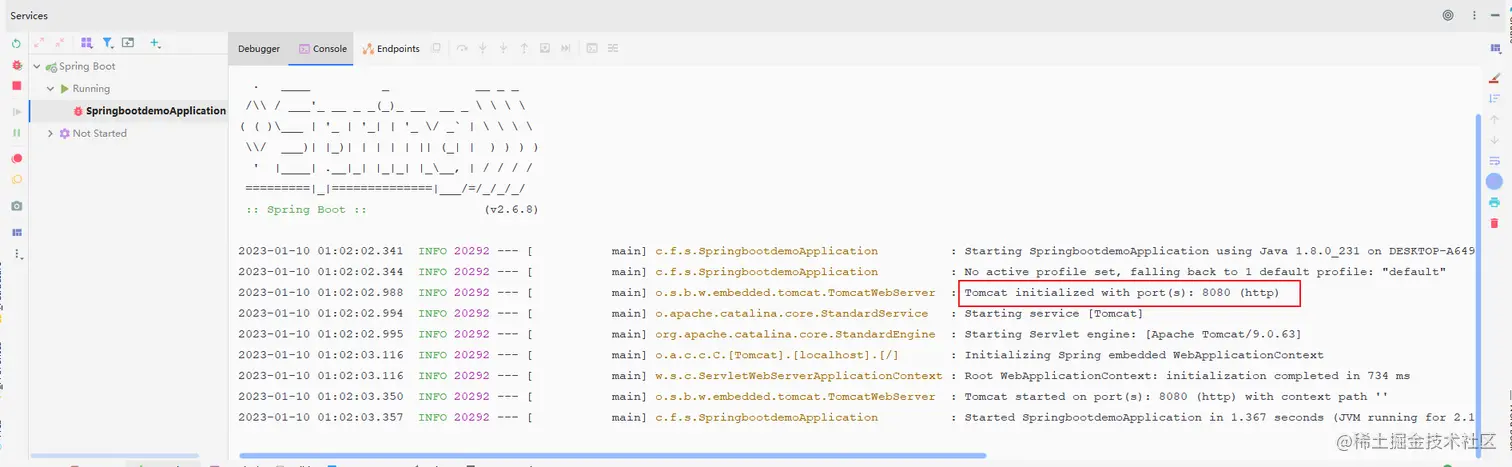
Task: Click the red debug bug icon in left toolbar
Action: 16,65
